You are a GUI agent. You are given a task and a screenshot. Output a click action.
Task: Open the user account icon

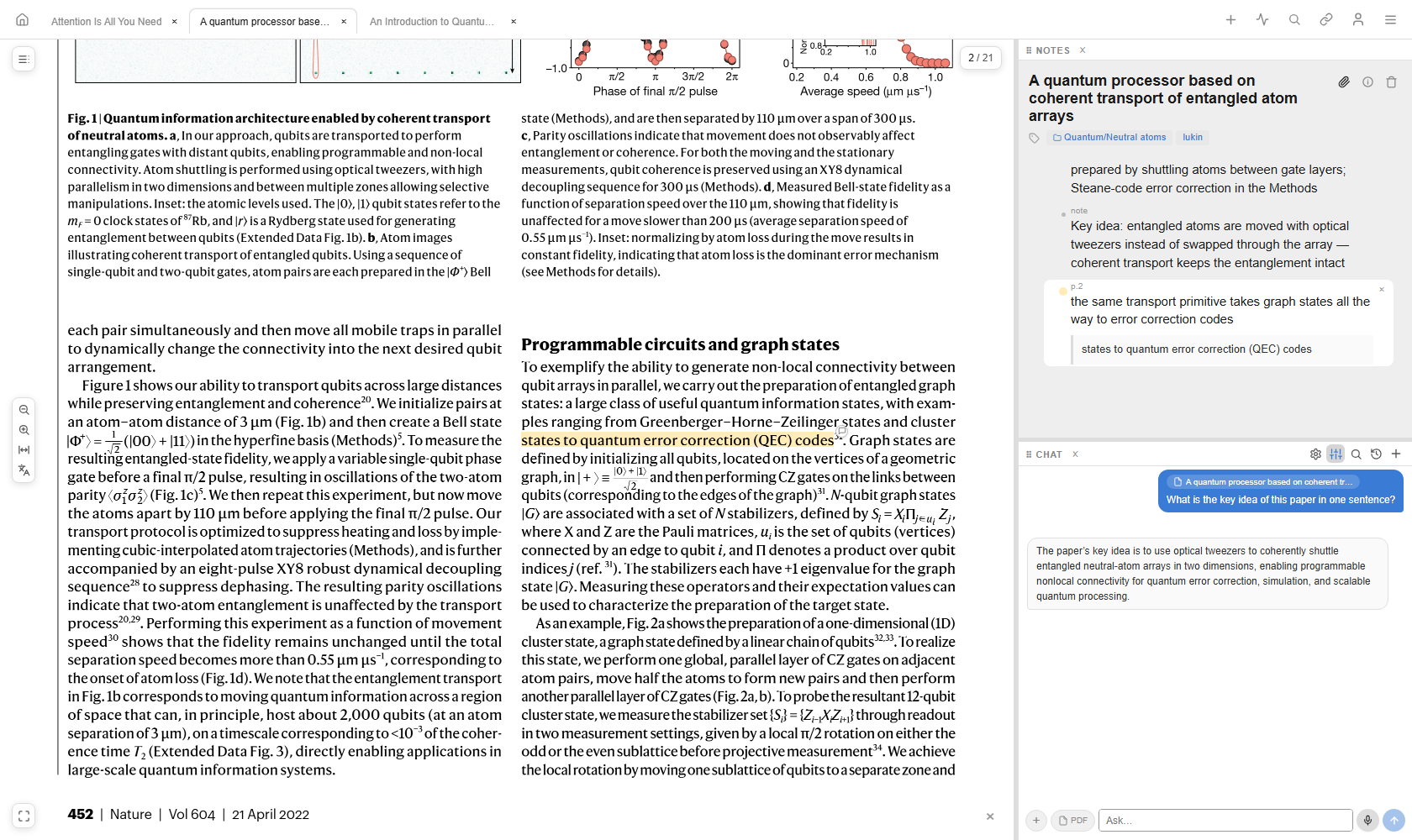coord(1358,19)
